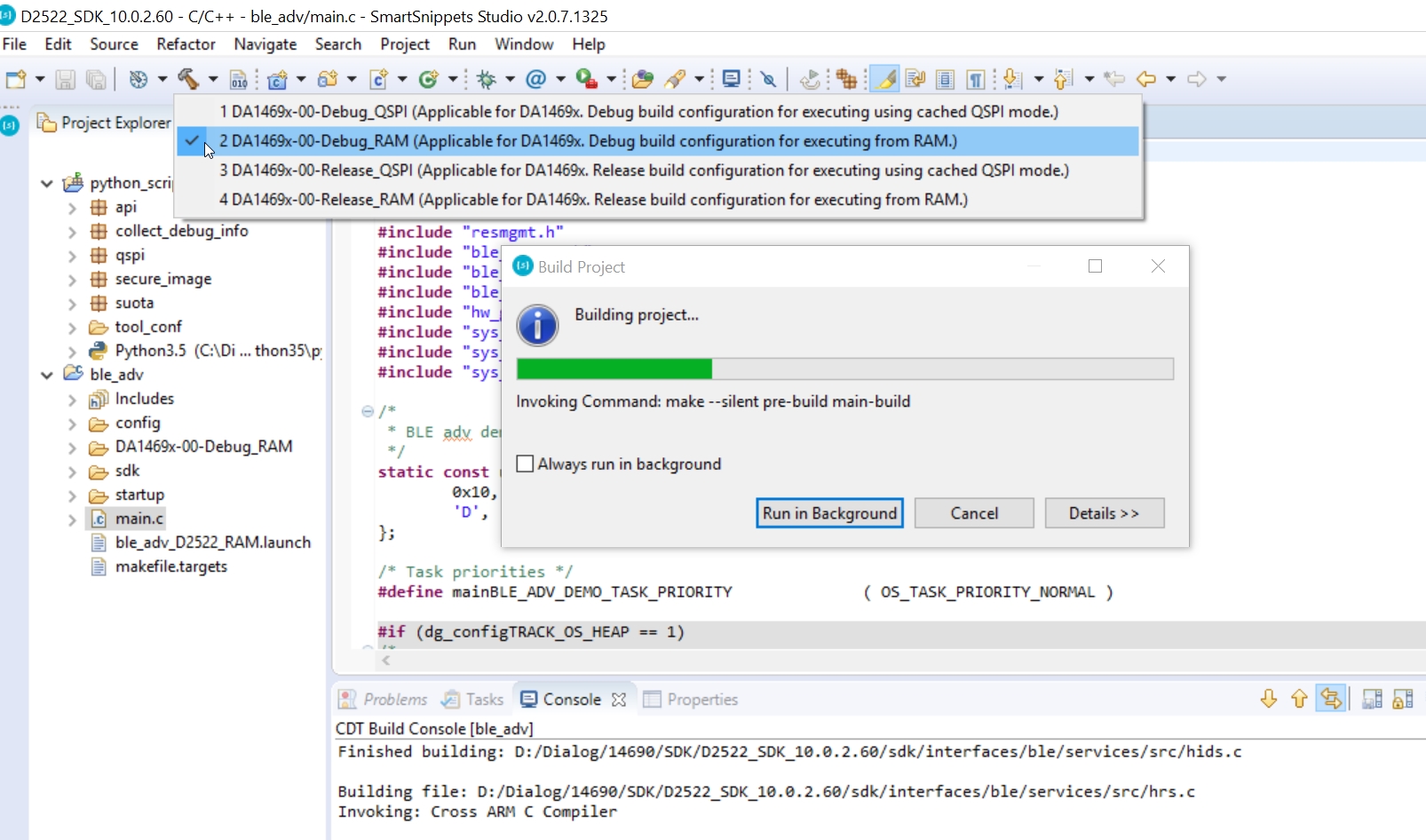This screenshot has width=1426, height=840.
Task: Click the Open Type folder icon
Action: [643, 79]
